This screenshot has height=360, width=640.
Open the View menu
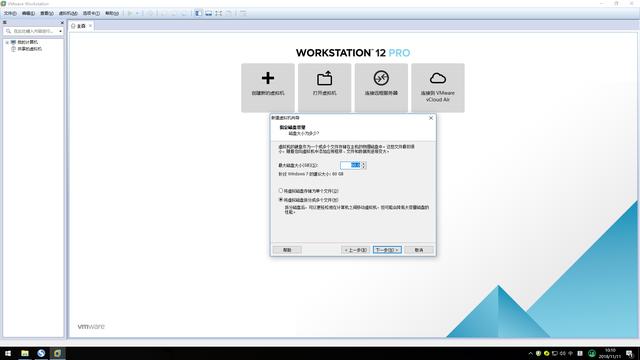click(x=47, y=13)
